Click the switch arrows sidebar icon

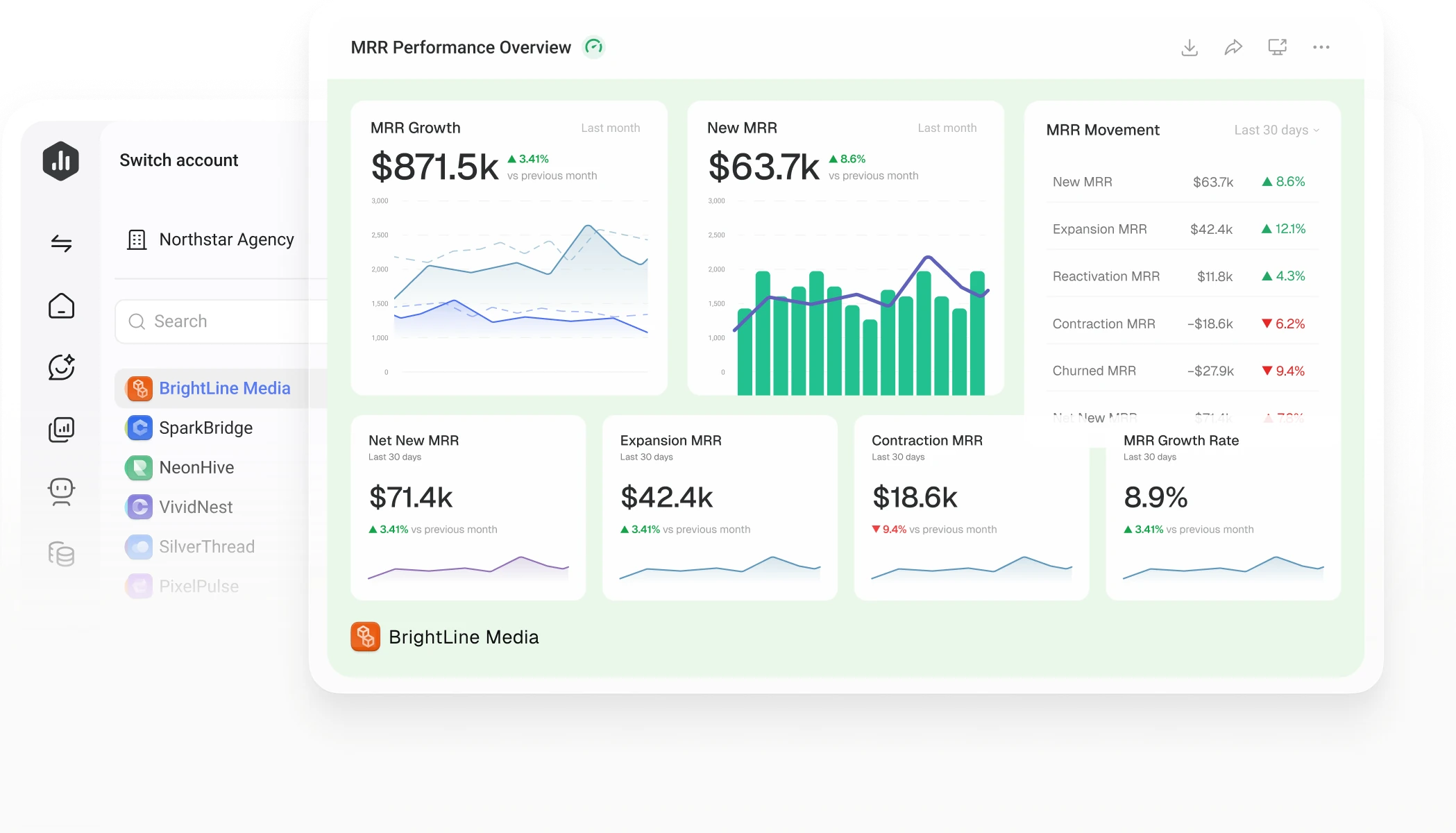coord(62,243)
